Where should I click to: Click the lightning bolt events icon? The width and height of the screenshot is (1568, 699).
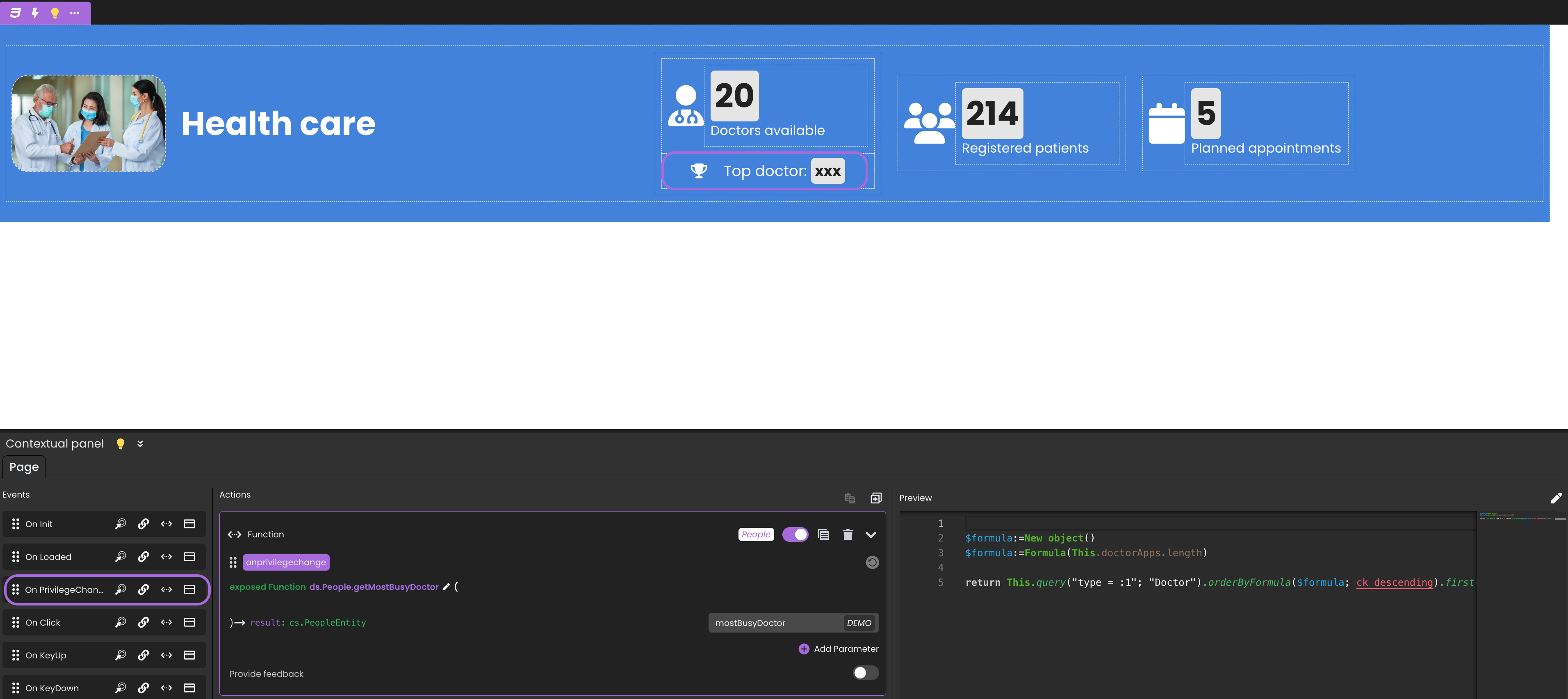pyautogui.click(x=35, y=13)
